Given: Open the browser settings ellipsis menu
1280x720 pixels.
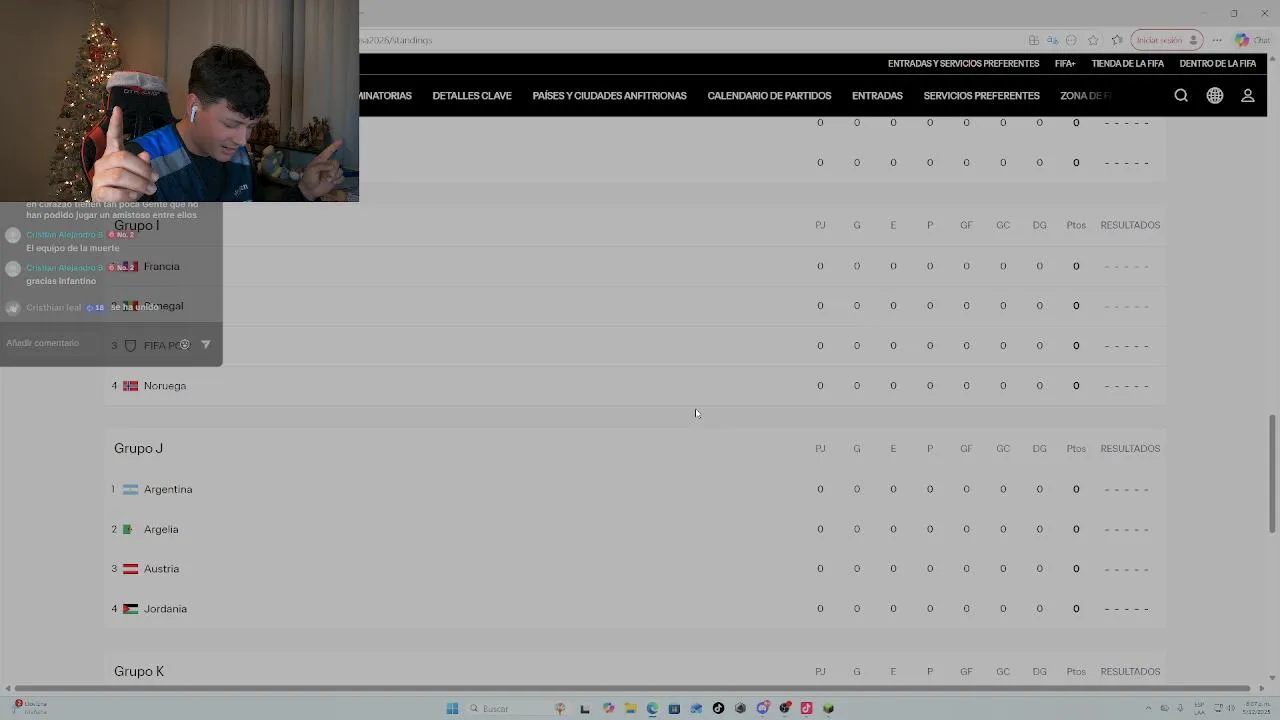Looking at the screenshot, I should tap(1217, 40).
